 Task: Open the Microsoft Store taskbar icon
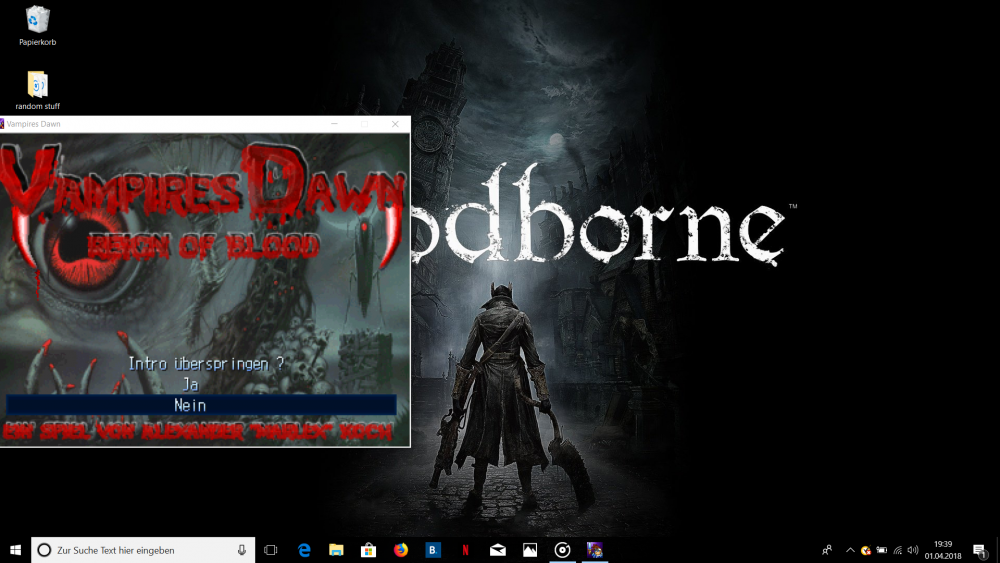[368, 550]
